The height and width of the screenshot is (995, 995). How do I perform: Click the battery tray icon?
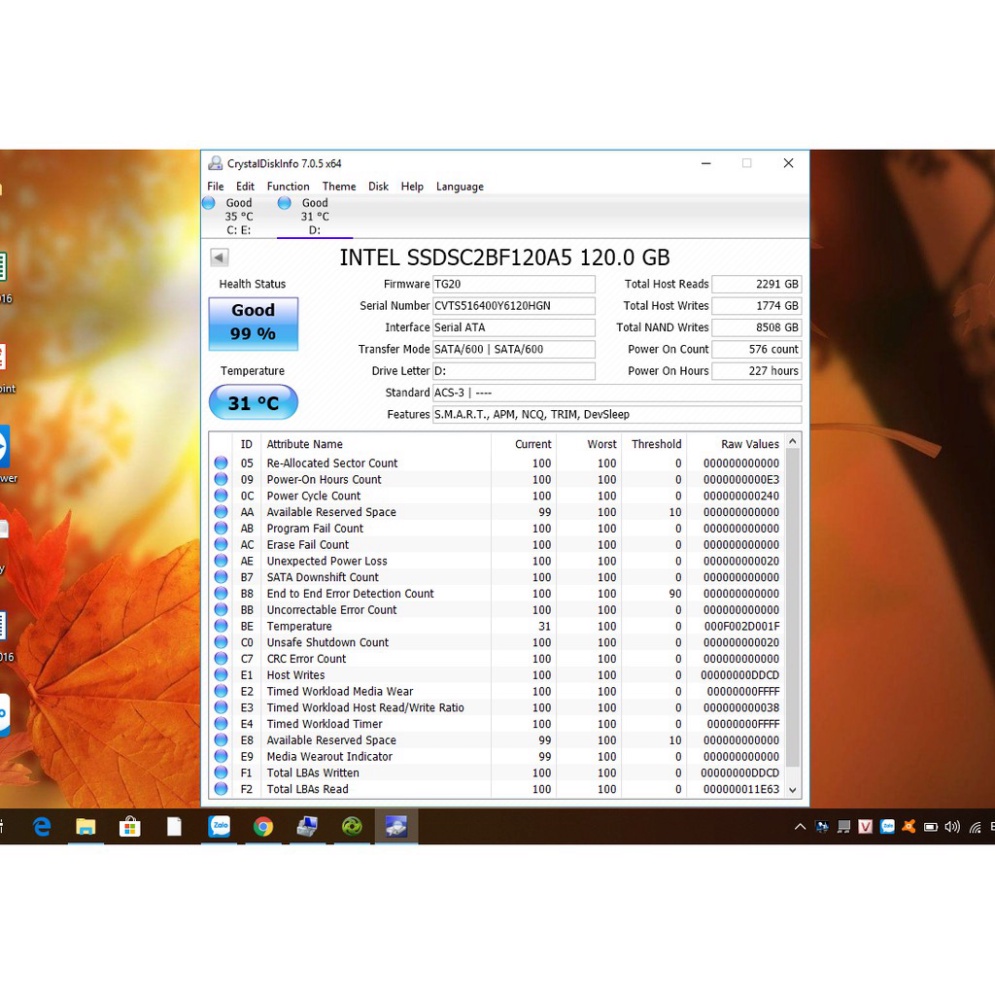[x=930, y=826]
